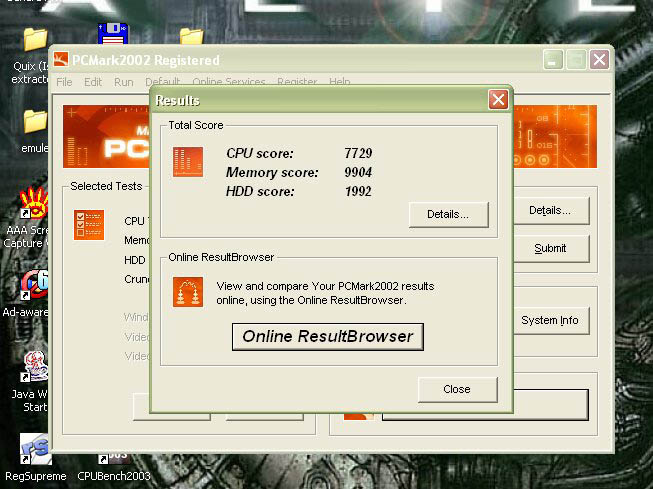The width and height of the screenshot is (653, 489).
Task: Click the PCMark2002 title bar logo icon
Action: (61, 60)
